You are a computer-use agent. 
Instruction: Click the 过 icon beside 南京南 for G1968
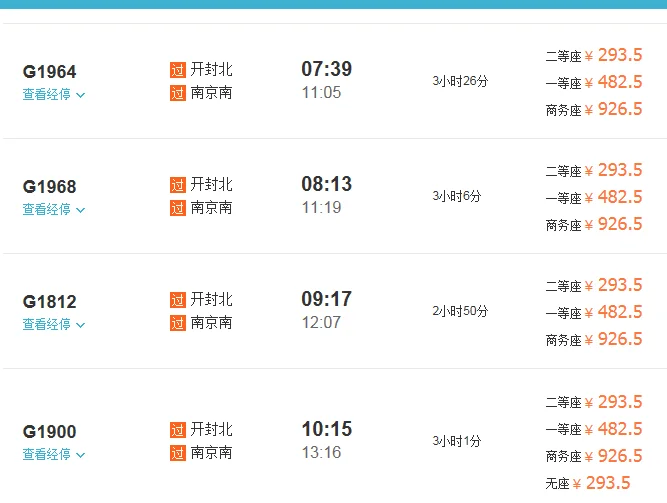click(x=178, y=208)
